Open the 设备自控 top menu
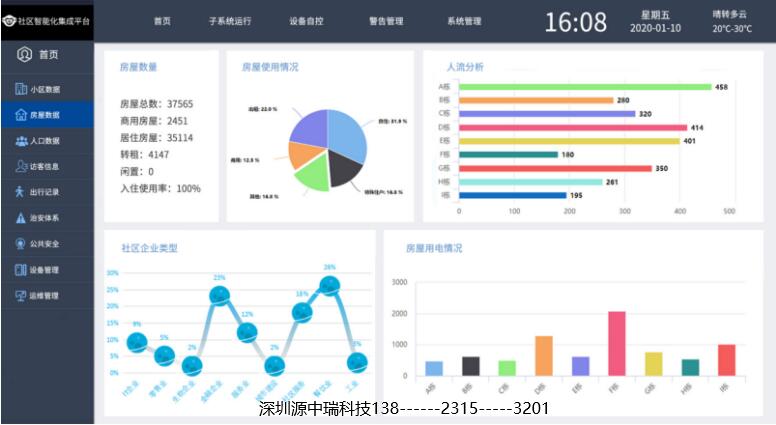Image resolution: width=776 pixels, height=425 pixels. (x=306, y=21)
